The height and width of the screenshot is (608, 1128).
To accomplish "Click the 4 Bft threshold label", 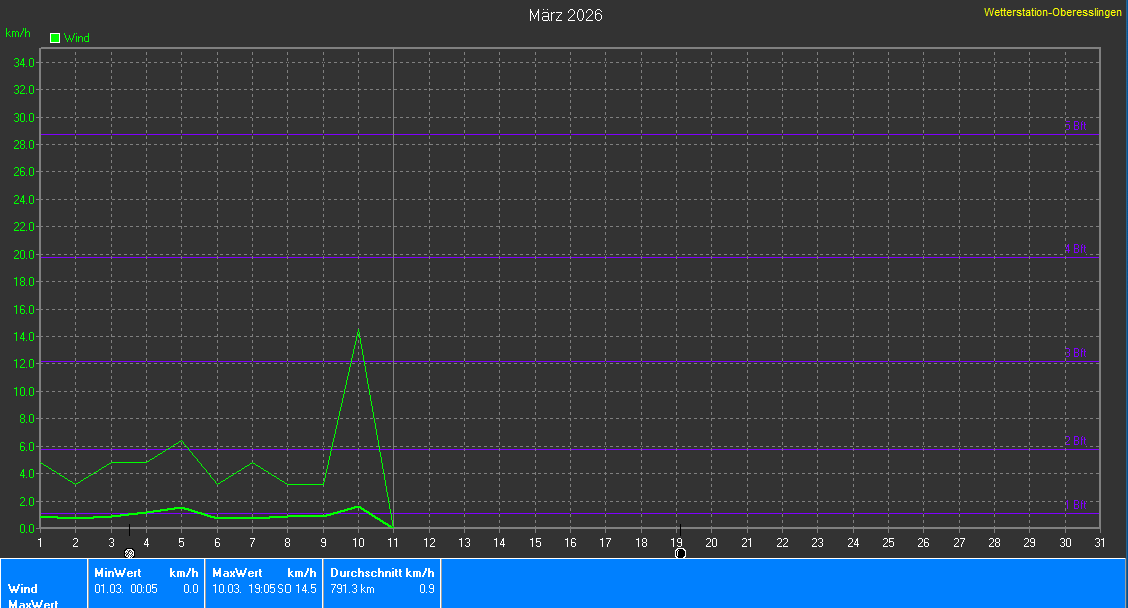I will click(x=1076, y=249).
